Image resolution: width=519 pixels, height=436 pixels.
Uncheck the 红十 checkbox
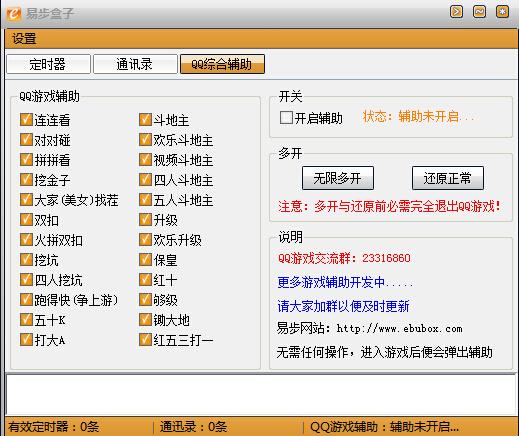(x=145, y=280)
